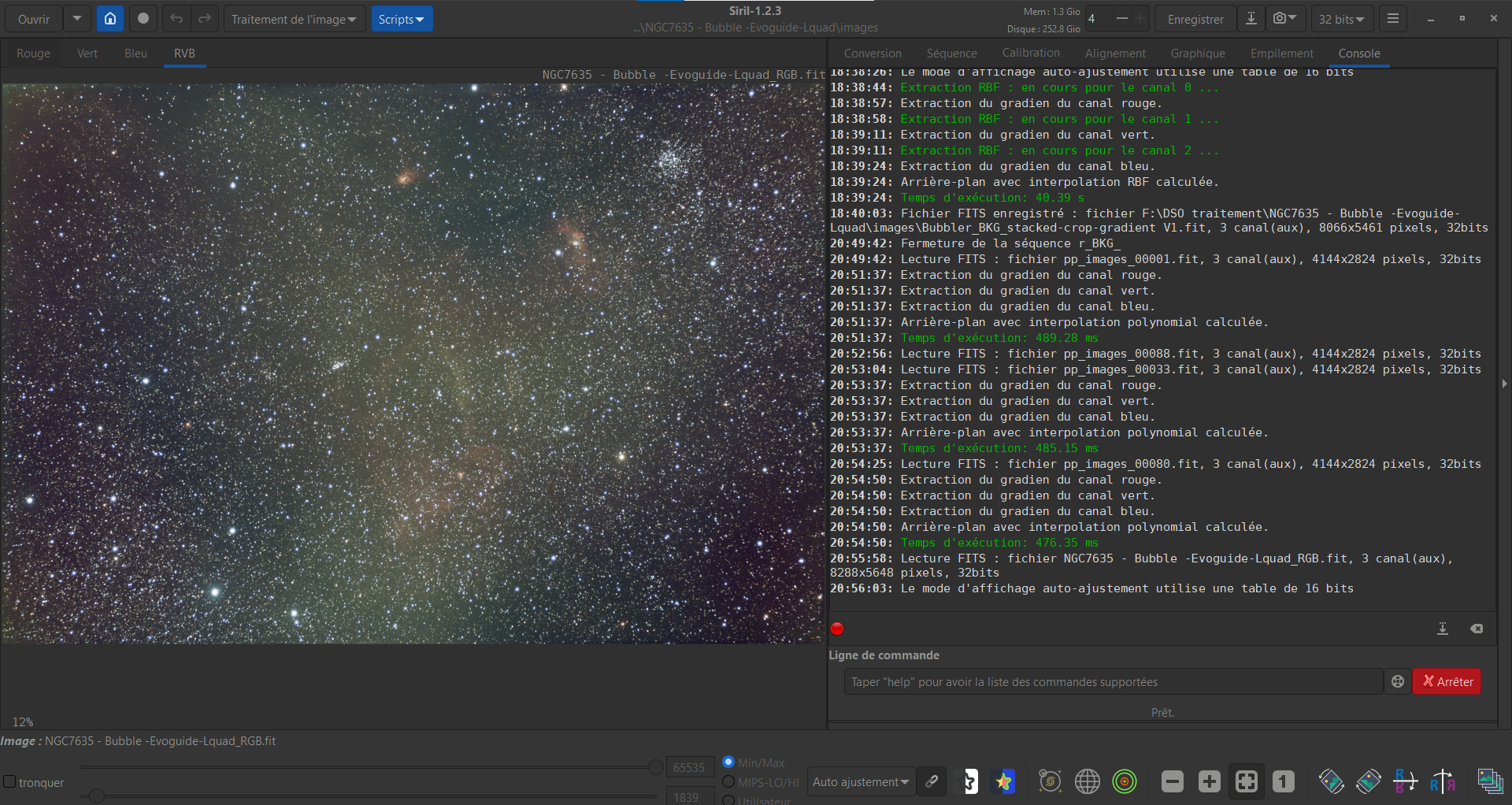Click the Enregistrer button
This screenshot has width=1512, height=805.
pyautogui.click(x=1195, y=19)
